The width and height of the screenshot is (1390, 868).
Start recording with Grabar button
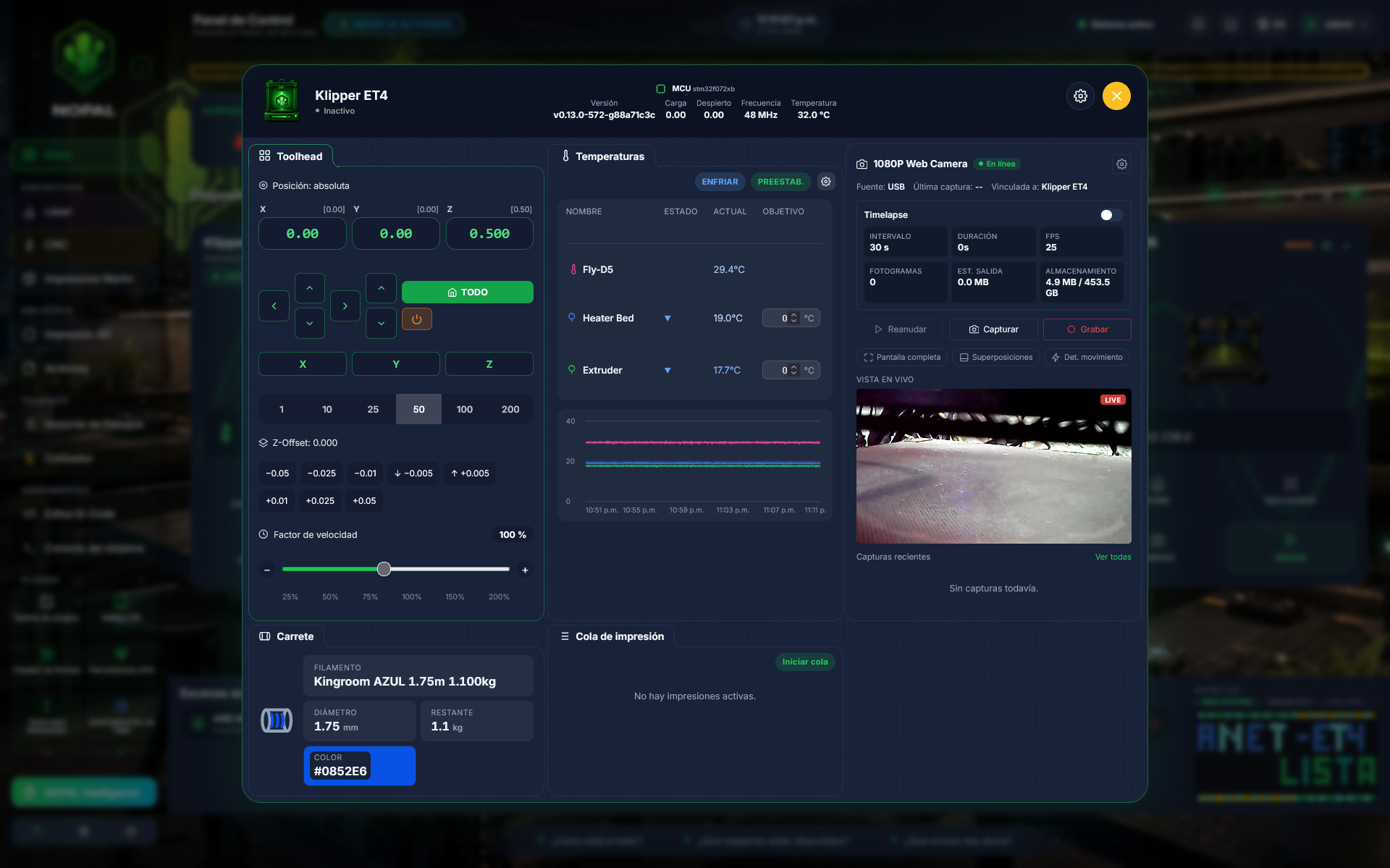click(x=1087, y=329)
